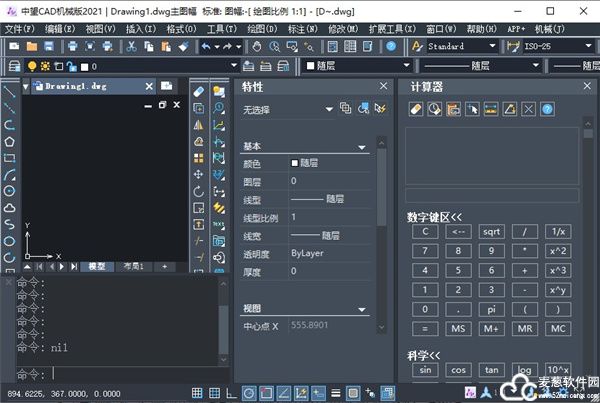Open the Layer Properties Manager icon
The image size is (600, 403).
[14, 66]
